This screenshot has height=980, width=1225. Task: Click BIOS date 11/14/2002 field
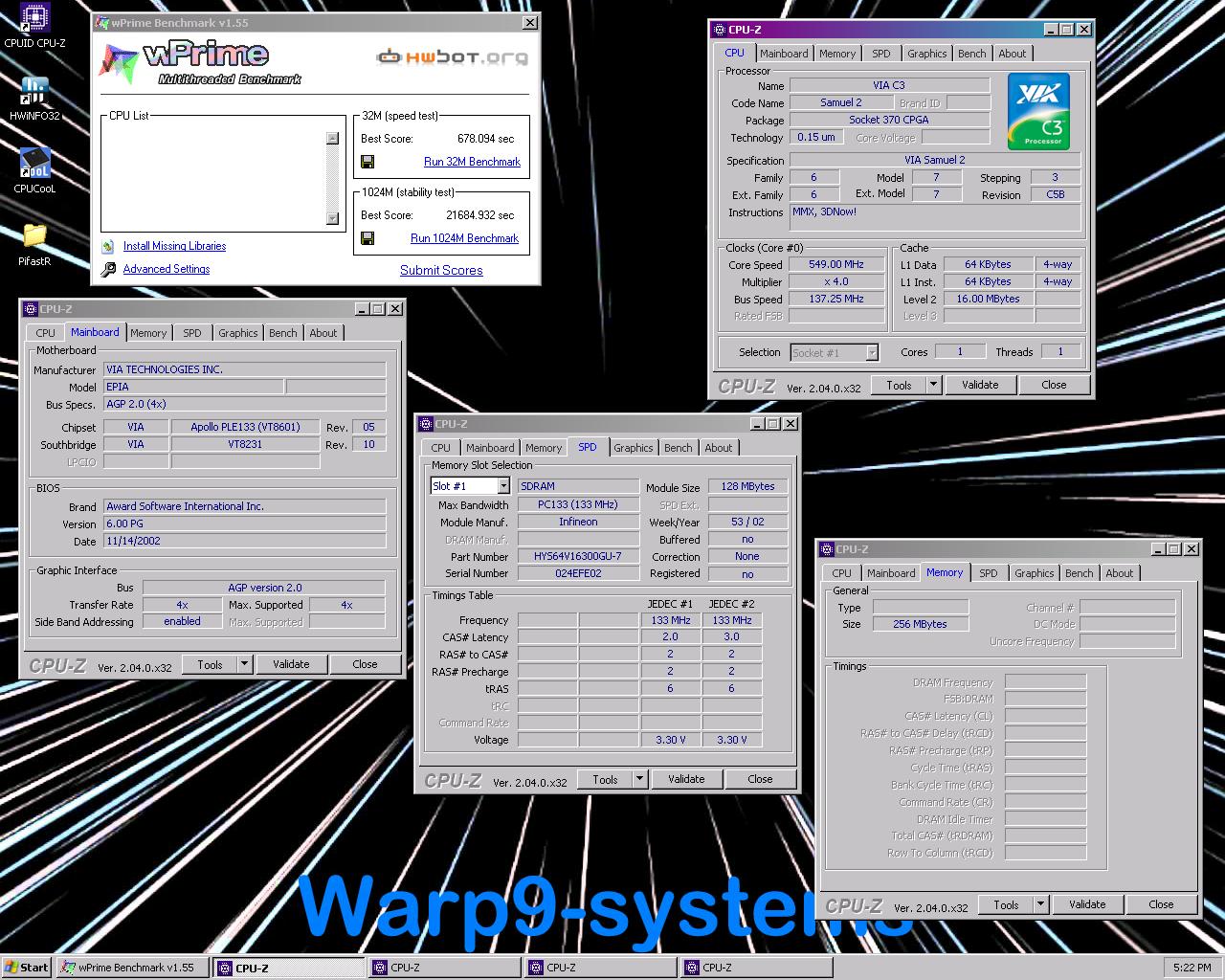[244, 541]
